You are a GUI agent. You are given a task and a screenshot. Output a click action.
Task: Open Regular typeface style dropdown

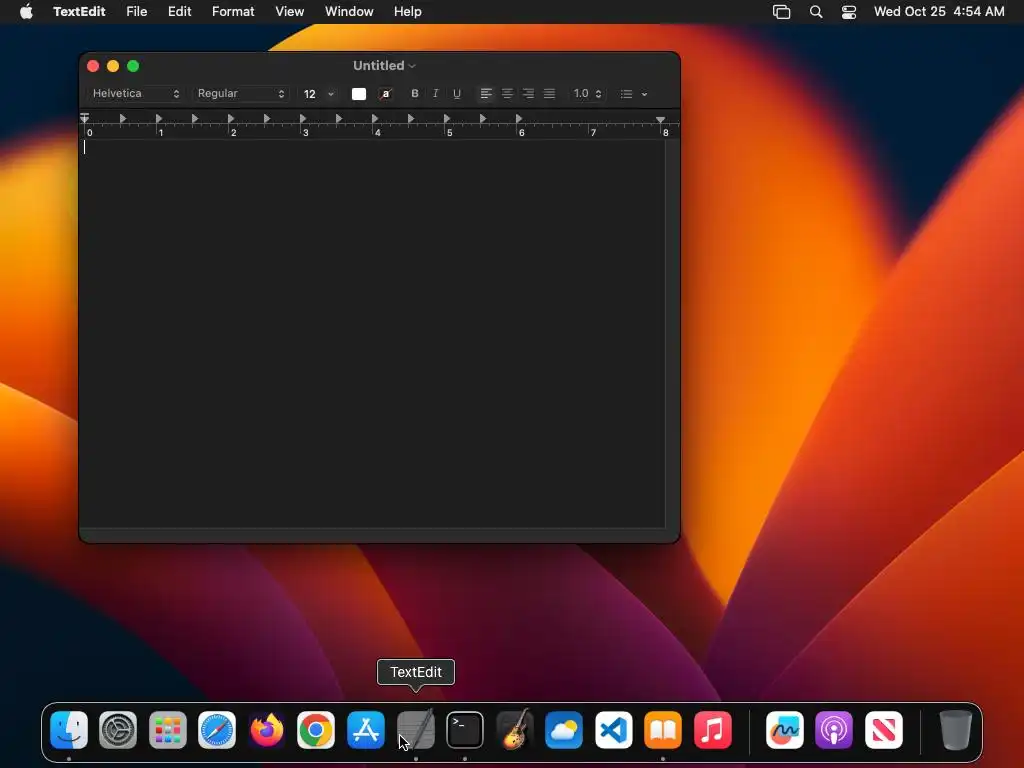coord(241,93)
